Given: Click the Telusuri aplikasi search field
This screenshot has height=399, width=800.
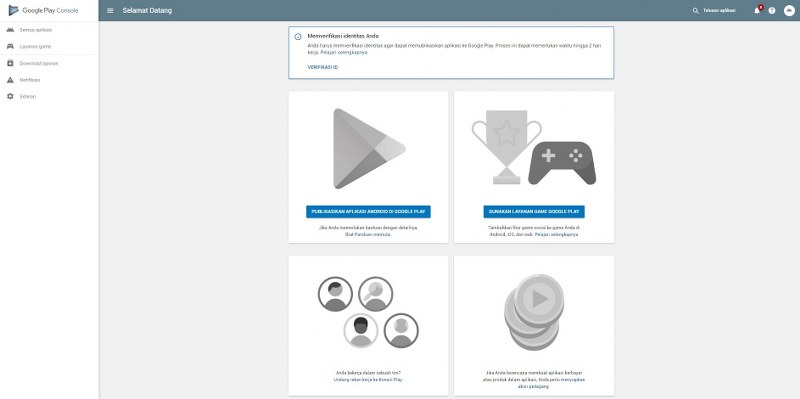Looking at the screenshot, I should pos(719,11).
